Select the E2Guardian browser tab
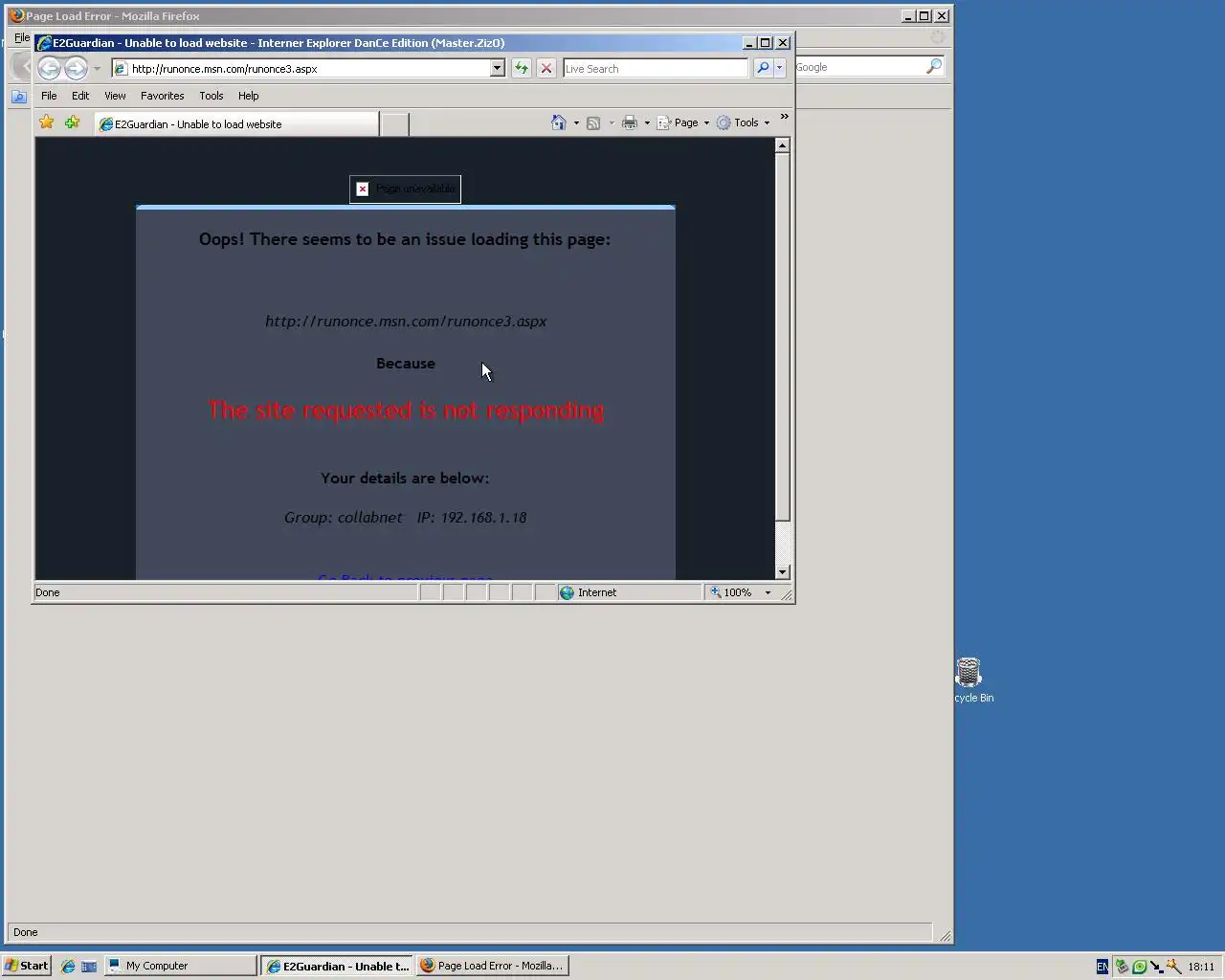This screenshot has height=980, width=1225. [235, 123]
